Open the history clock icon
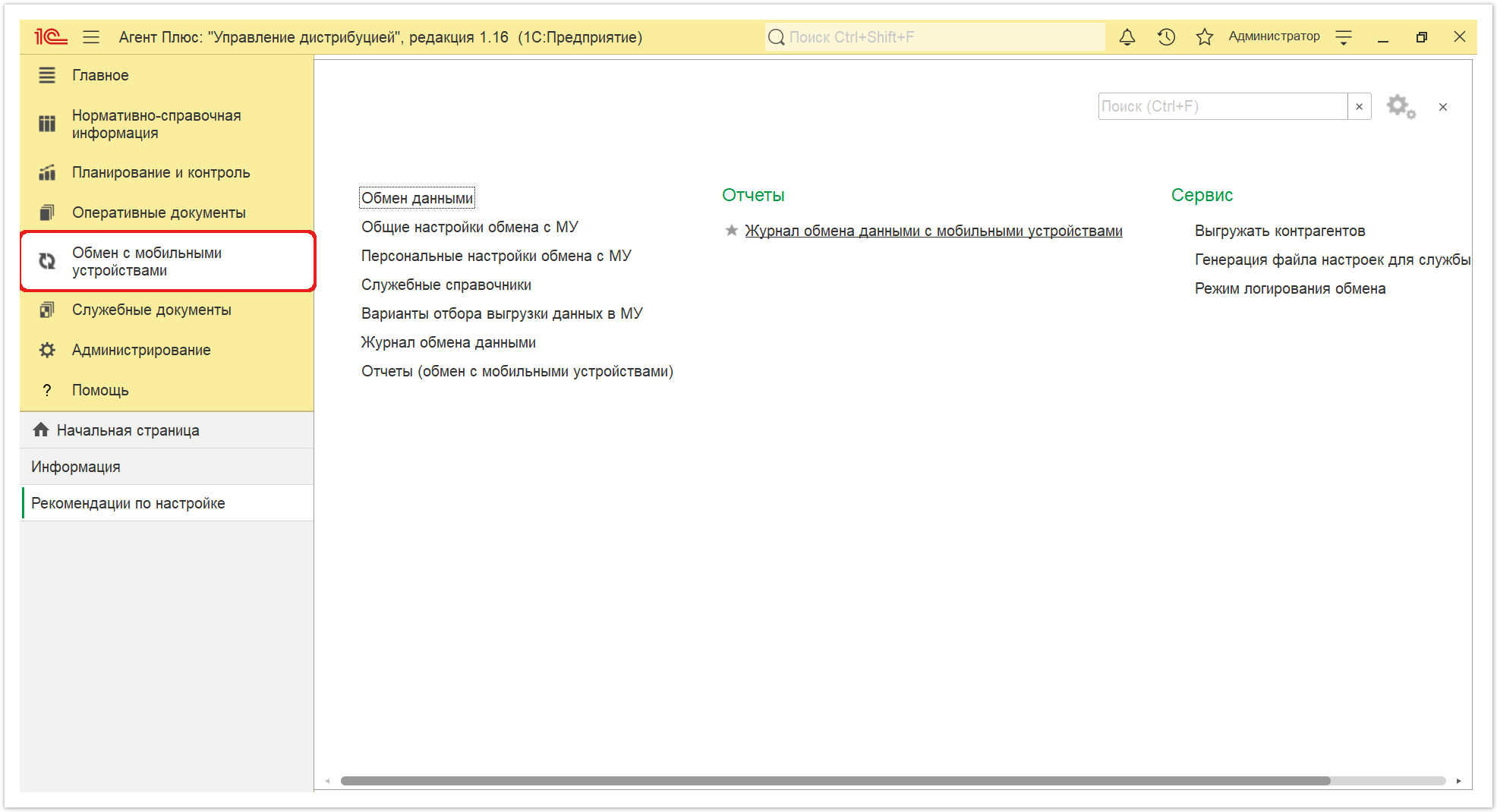 click(x=1166, y=36)
